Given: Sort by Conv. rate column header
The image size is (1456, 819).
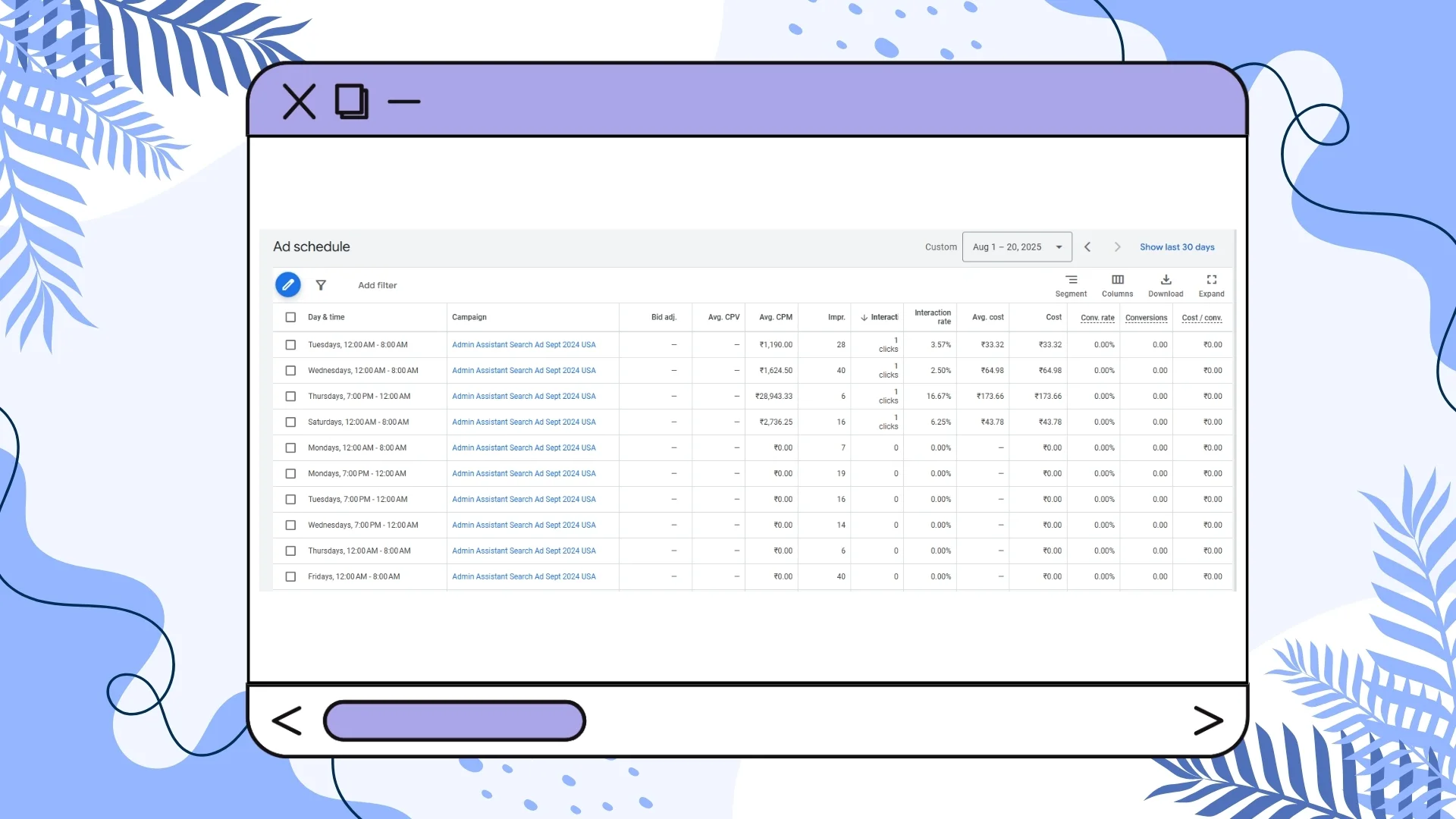Looking at the screenshot, I should [x=1097, y=318].
